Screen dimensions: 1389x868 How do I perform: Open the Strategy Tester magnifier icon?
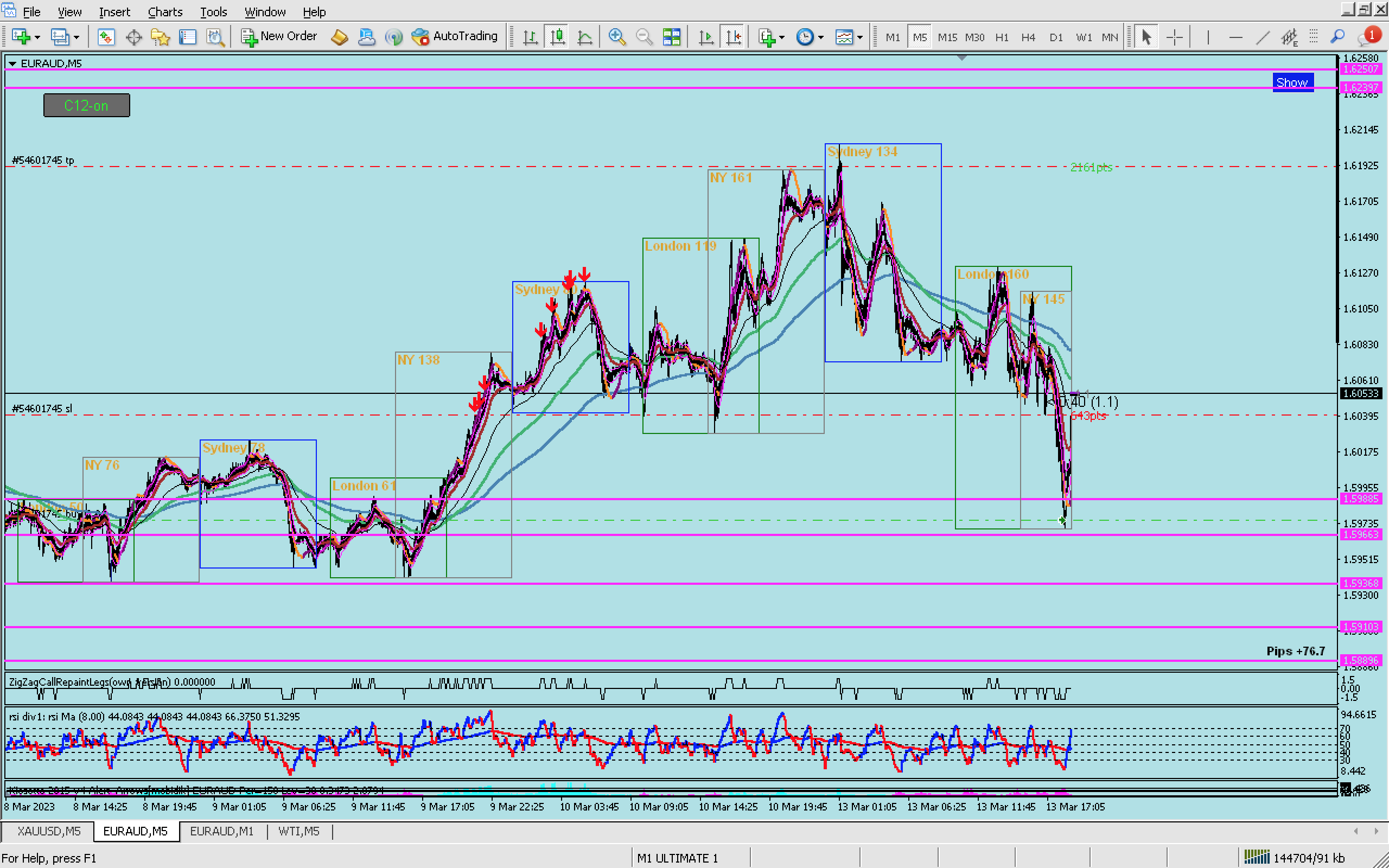pyautogui.click(x=215, y=37)
